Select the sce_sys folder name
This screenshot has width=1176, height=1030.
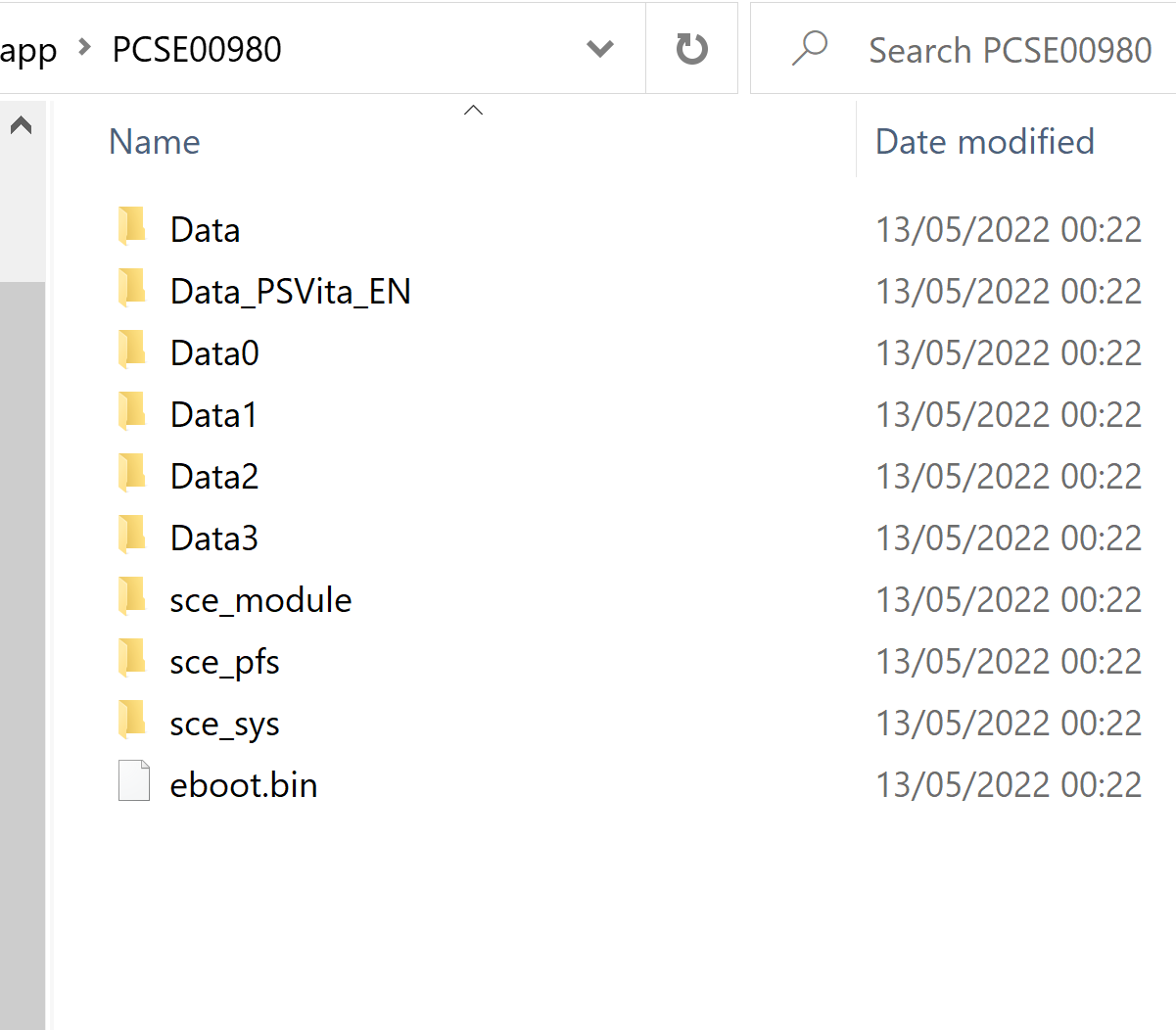point(224,725)
